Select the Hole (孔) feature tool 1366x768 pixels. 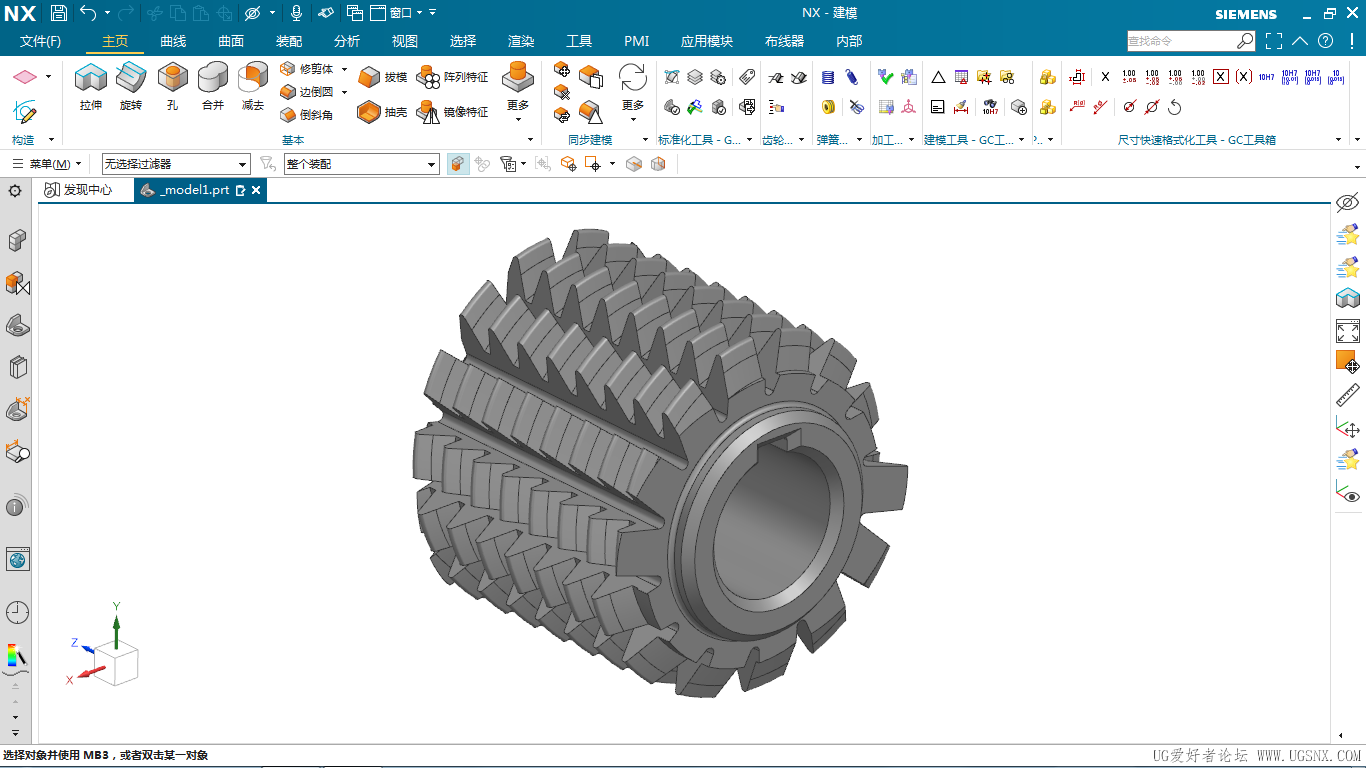pos(172,86)
